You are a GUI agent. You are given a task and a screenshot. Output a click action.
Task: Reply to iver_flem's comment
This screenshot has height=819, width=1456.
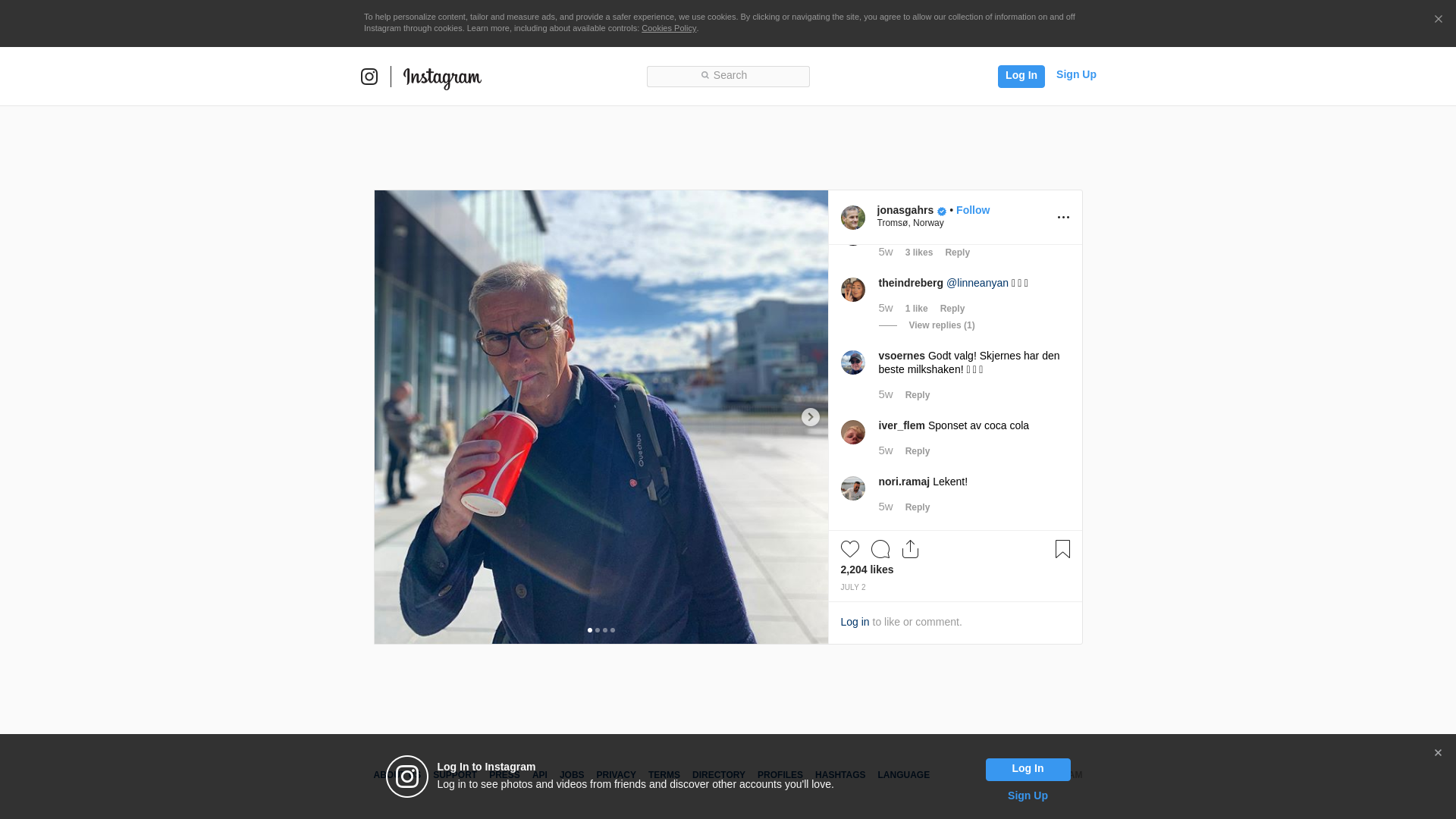point(917,451)
